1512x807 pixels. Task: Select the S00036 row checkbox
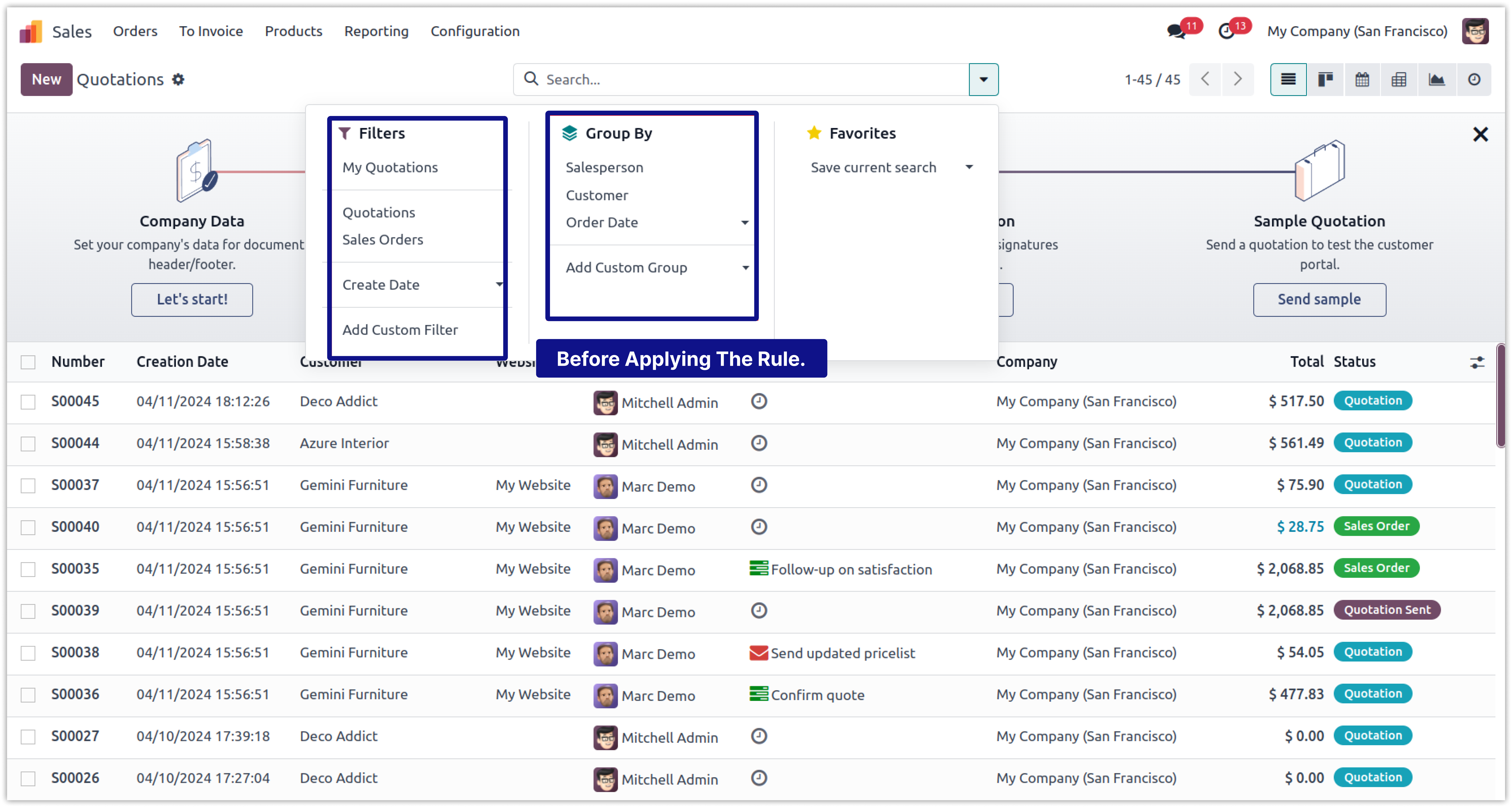(28, 695)
